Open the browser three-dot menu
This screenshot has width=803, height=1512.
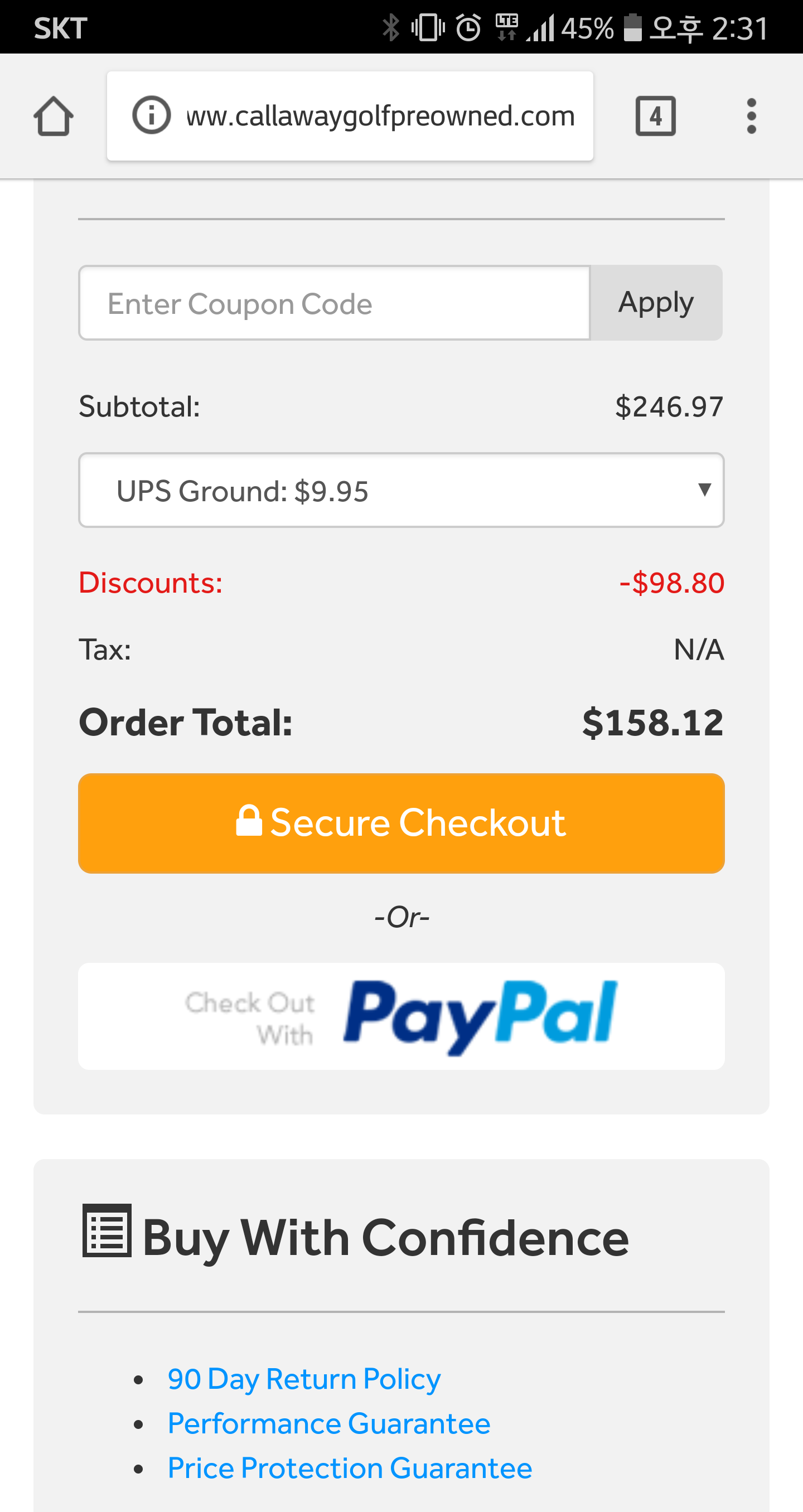[751, 116]
